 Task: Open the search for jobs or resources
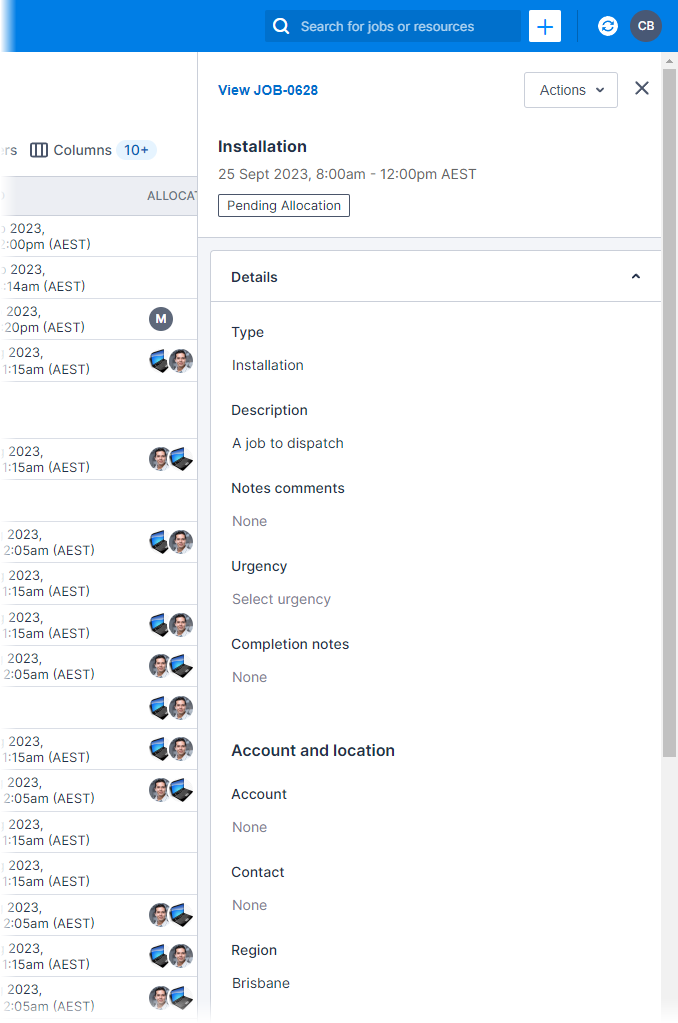pyautogui.click(x=393, y=26)
